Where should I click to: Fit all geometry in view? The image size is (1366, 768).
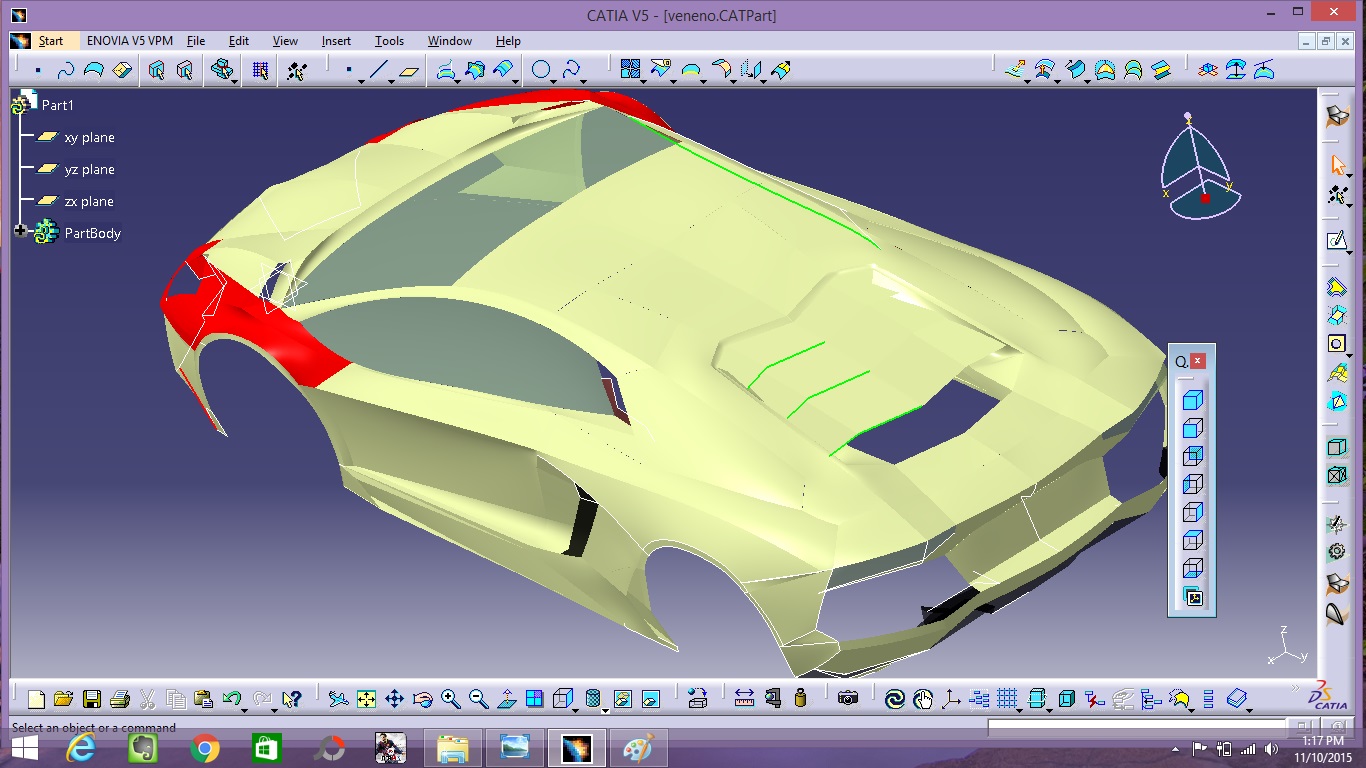[367, 699]
